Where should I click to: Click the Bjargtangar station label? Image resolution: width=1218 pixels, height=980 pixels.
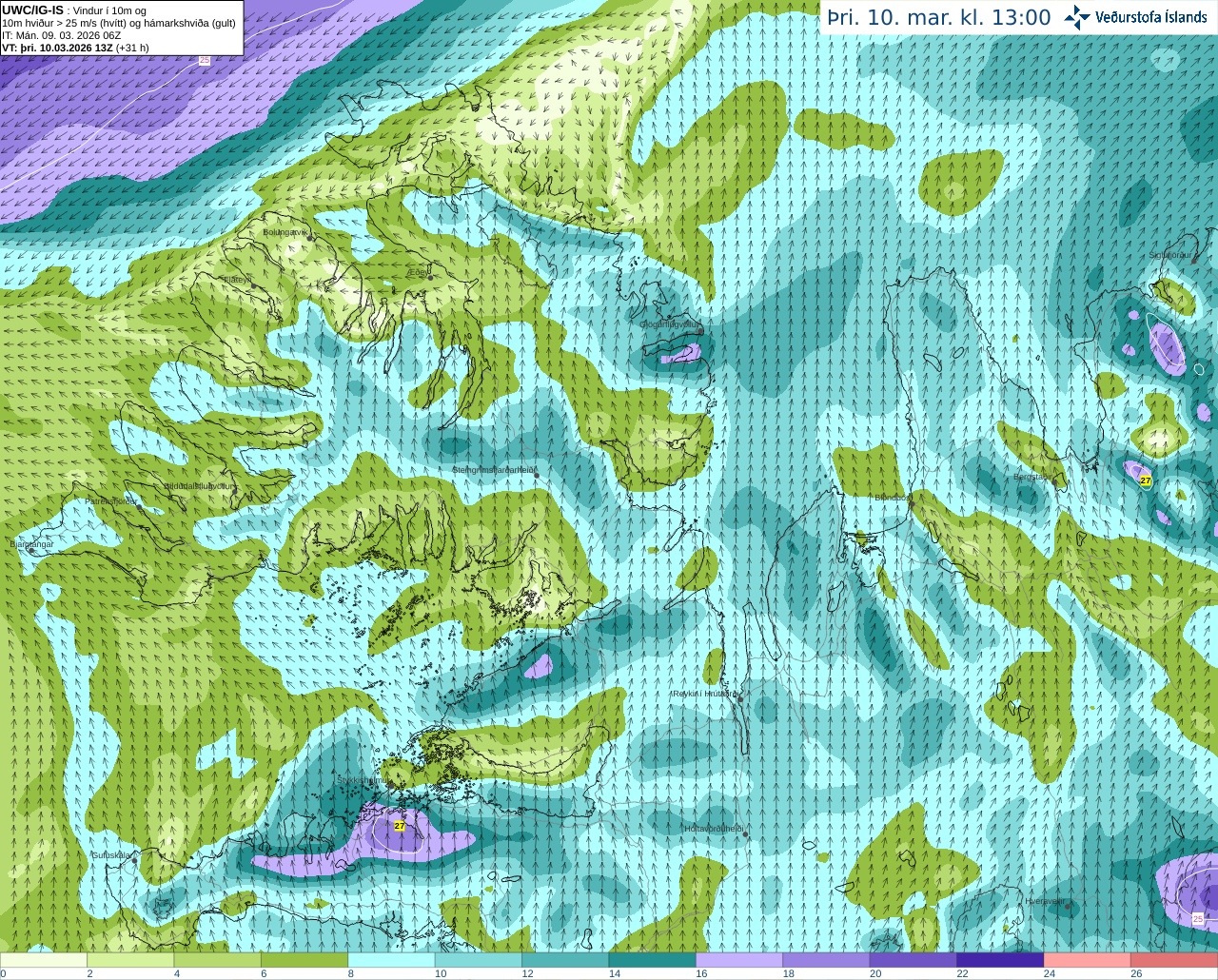tap(31, 543)
